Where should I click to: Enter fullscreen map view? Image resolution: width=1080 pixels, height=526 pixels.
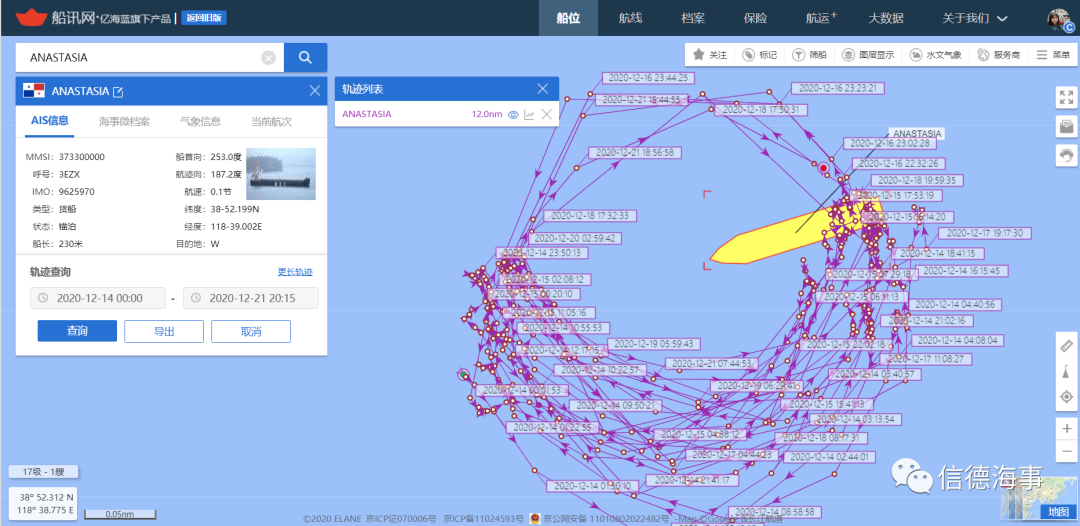coord(1066,97)
